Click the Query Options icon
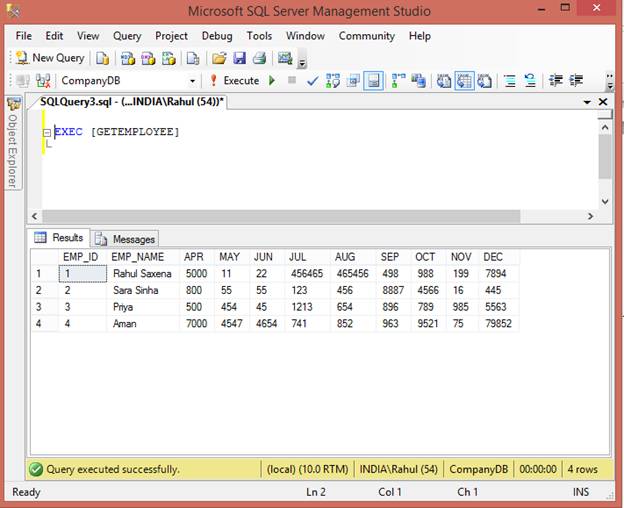The image size is (624, 508). 353,81
